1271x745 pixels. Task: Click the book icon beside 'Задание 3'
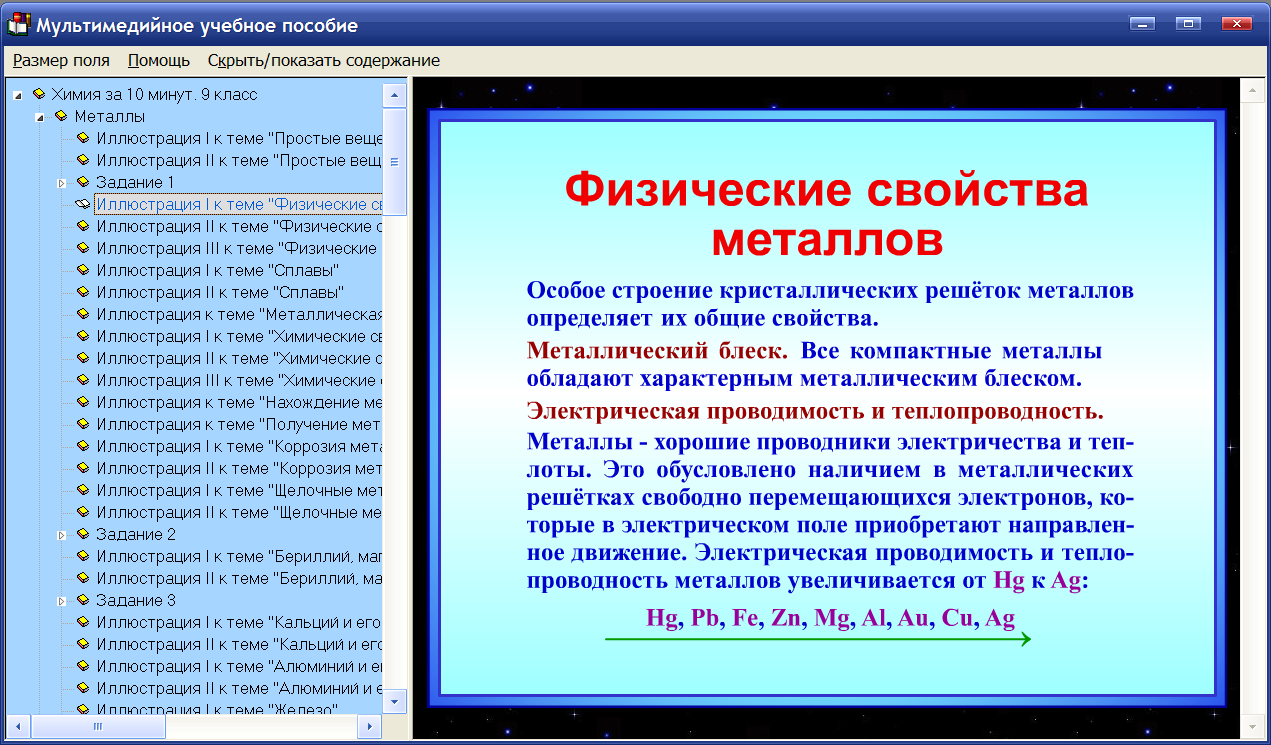coord(82,601)
